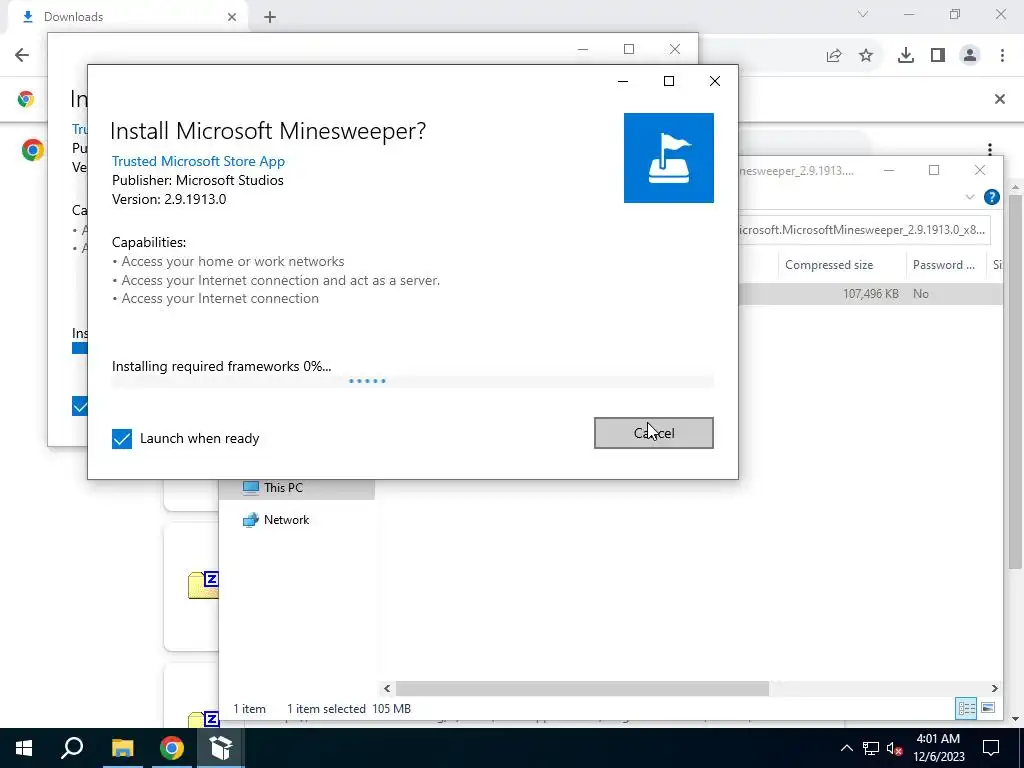1024x768 pixels.
Task: Open Chrome profile avatar
Action: tap(970, 56)
